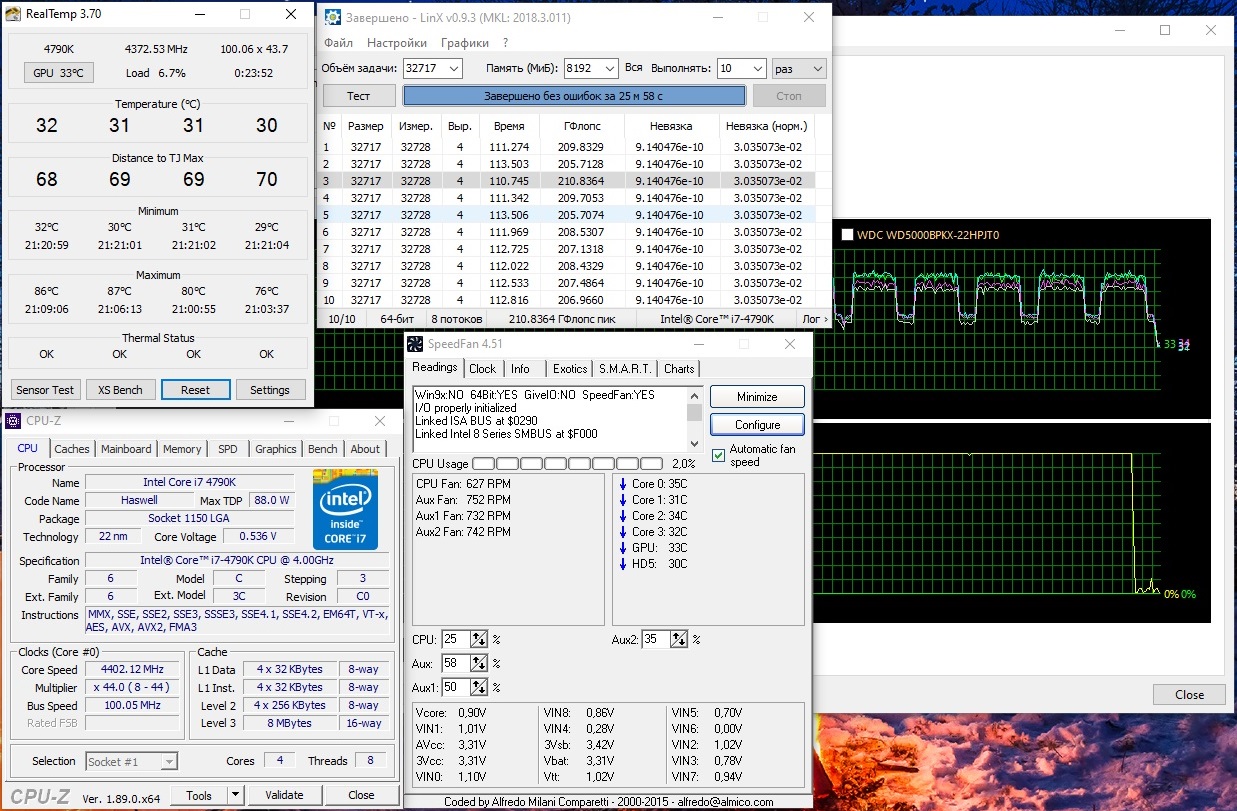This screenshot has width=1237, height=811.
Task: Click the down arrow icon beside Core 1
Action: coord(622,500)
